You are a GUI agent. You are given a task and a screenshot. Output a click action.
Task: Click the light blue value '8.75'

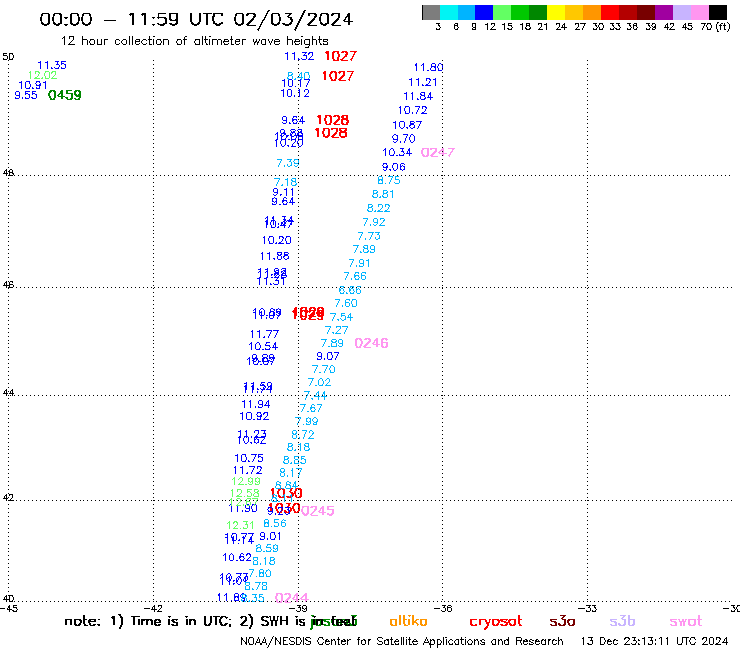[389, 180]
